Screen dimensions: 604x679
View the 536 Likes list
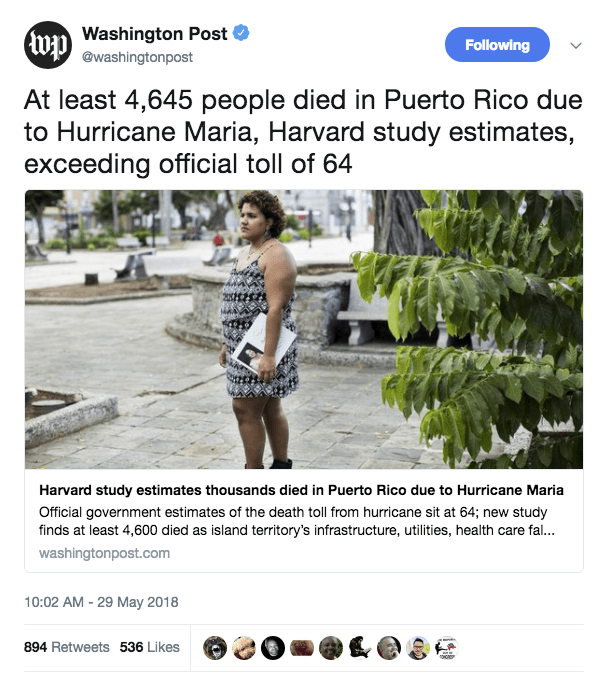pyautogui.click(x=150, y=647)
